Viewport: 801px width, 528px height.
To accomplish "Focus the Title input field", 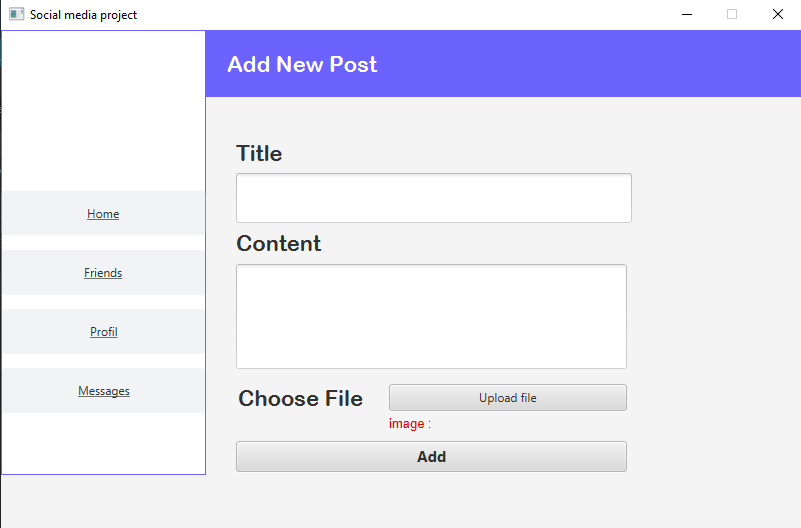I will coord(434,198).
